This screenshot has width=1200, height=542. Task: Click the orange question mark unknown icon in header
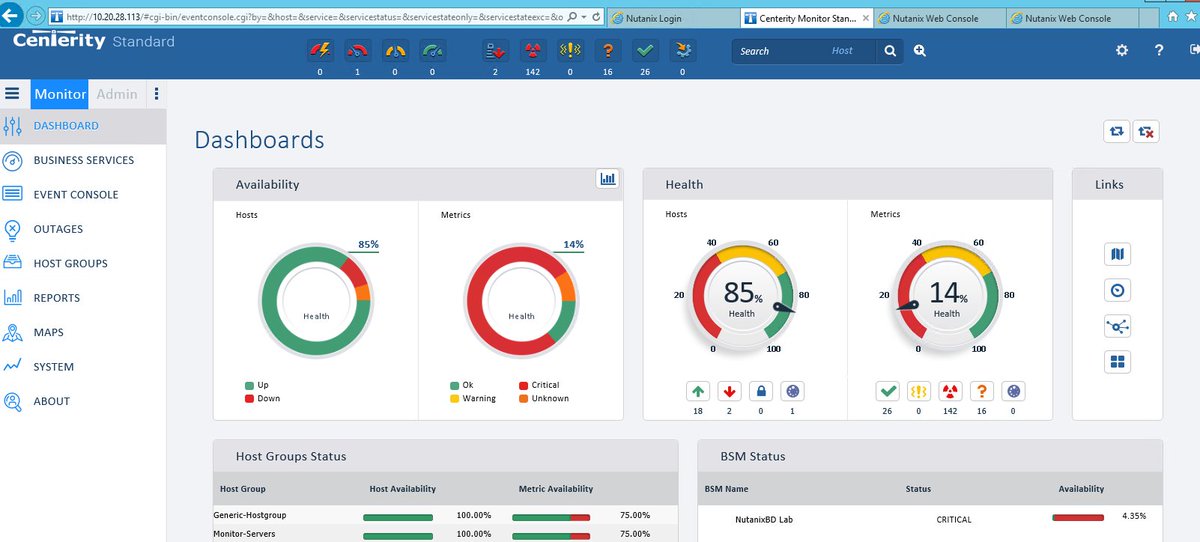(608, 50)
